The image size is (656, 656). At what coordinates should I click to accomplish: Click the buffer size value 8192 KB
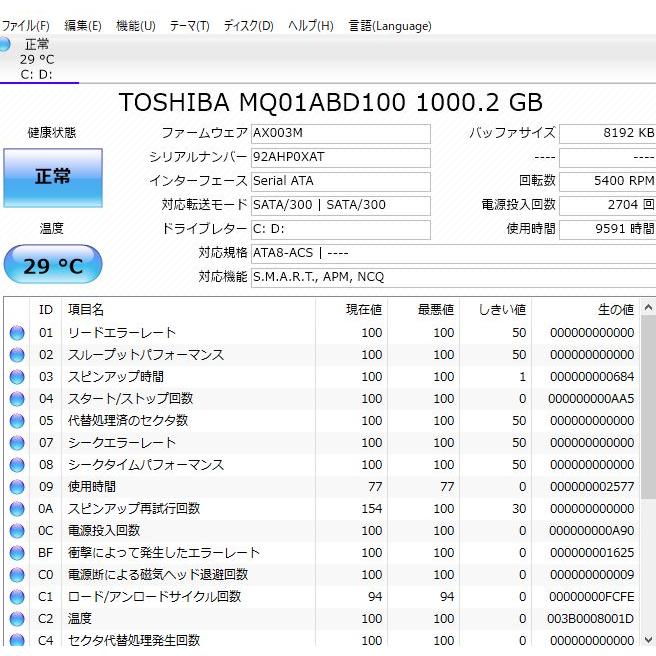(x=607, y=133)
